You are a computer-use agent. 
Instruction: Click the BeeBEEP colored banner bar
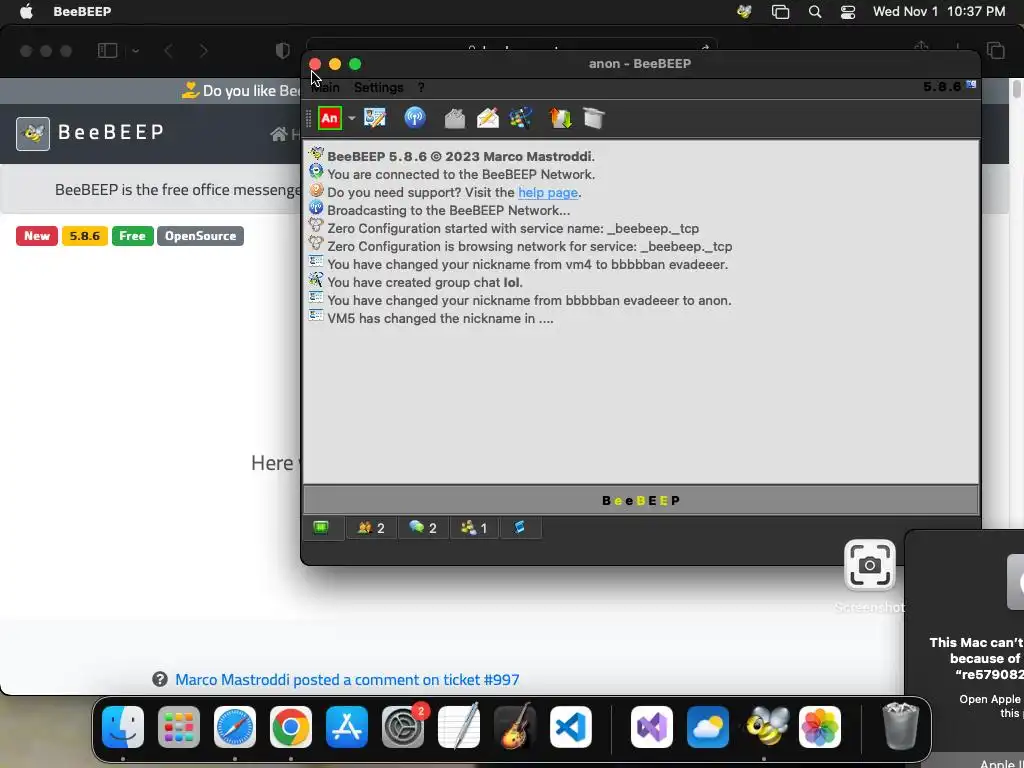641,501
